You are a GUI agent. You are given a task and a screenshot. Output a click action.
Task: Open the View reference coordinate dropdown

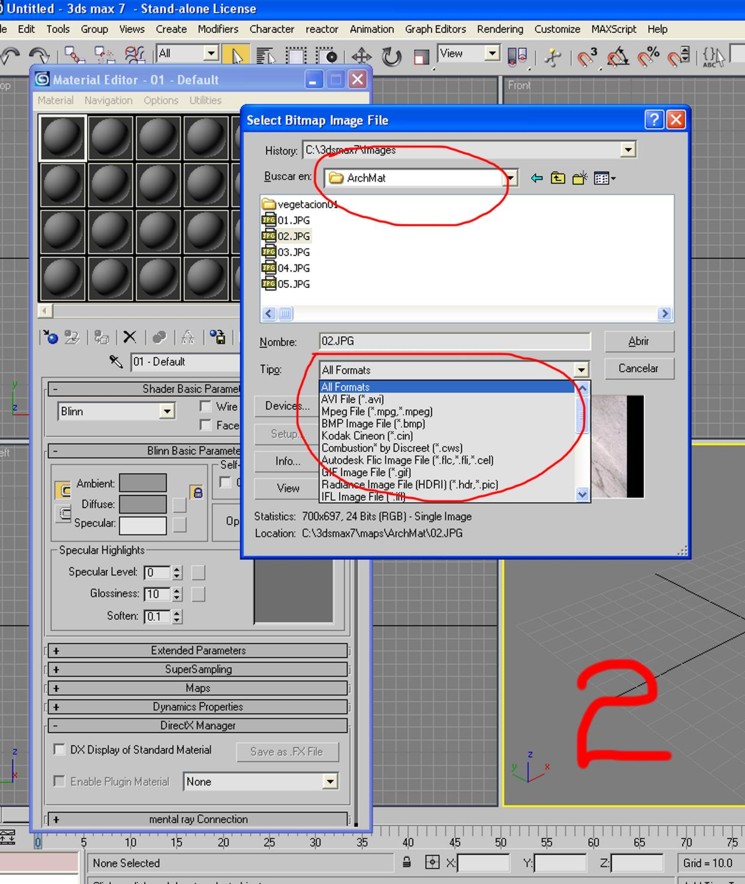[x=492, y=53]
